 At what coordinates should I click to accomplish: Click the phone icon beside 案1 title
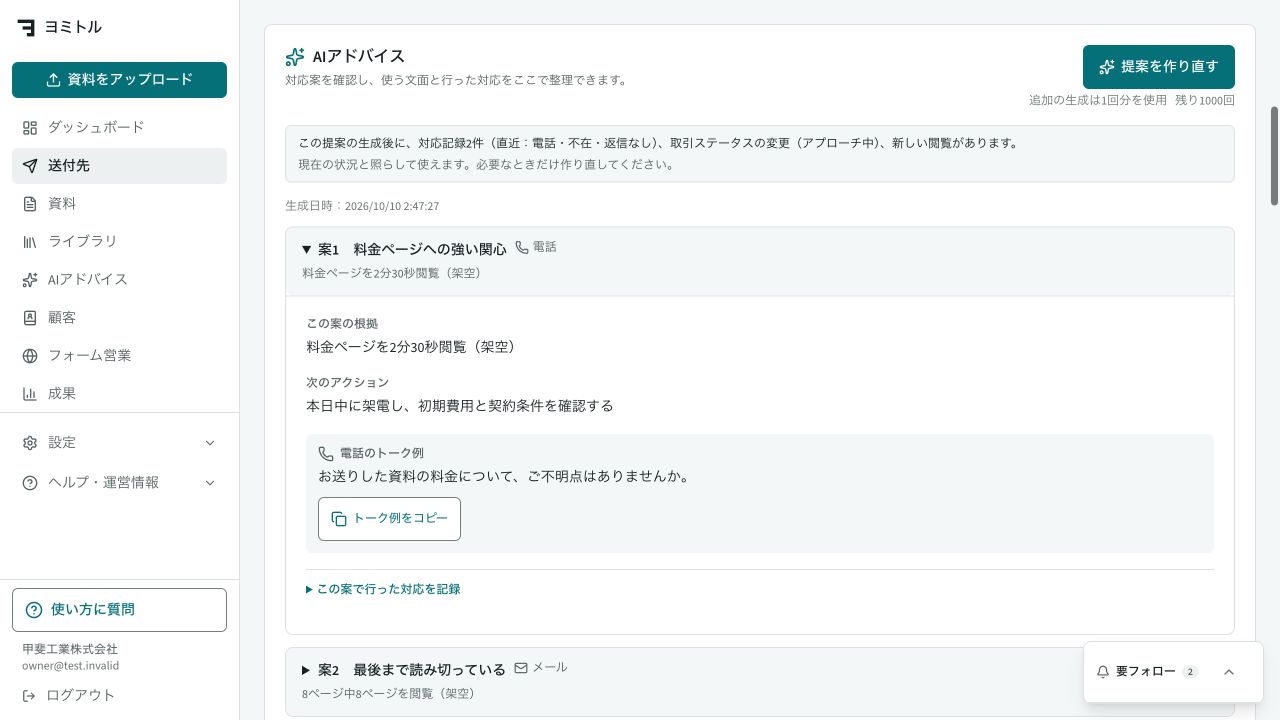coord(522,247)
